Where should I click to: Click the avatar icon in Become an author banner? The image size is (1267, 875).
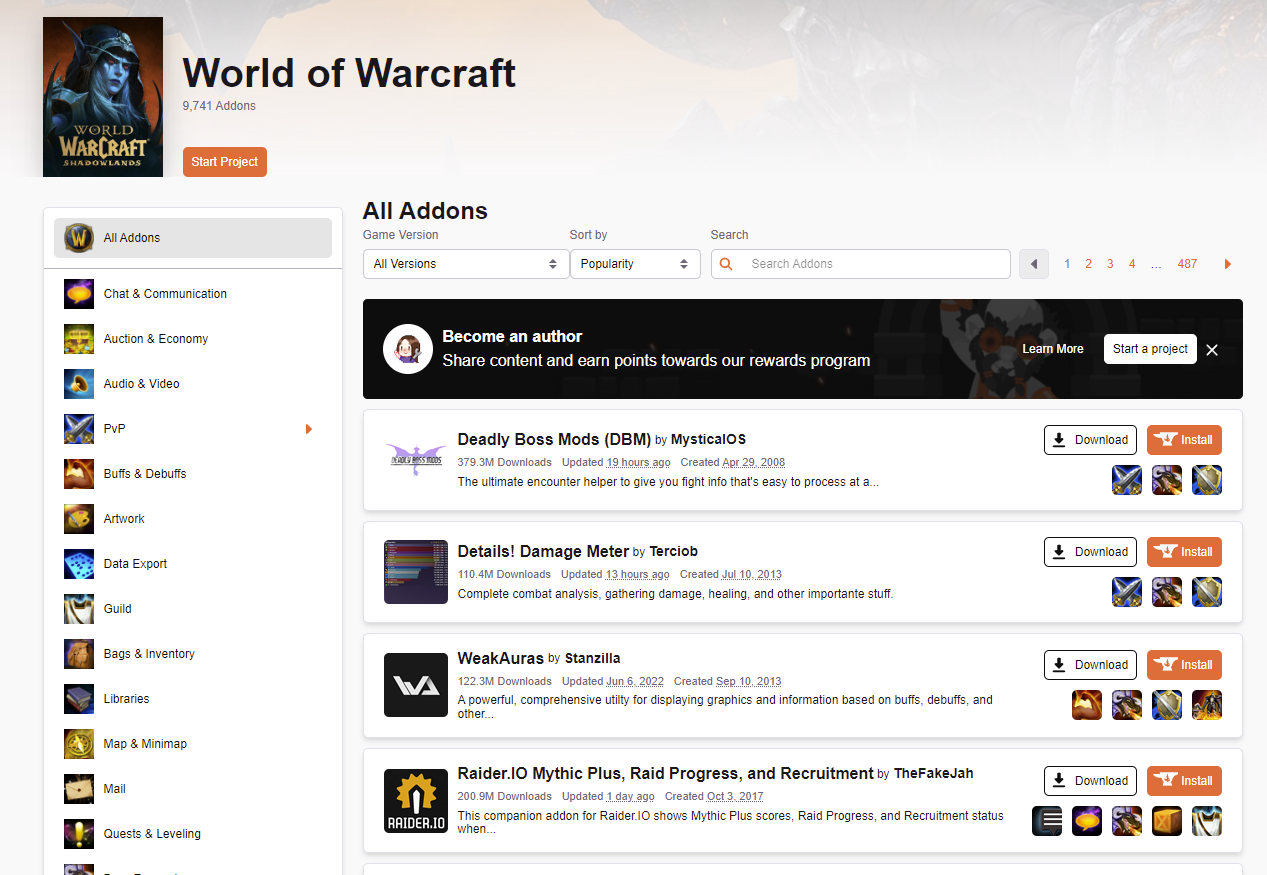click(x=408, y=349)
